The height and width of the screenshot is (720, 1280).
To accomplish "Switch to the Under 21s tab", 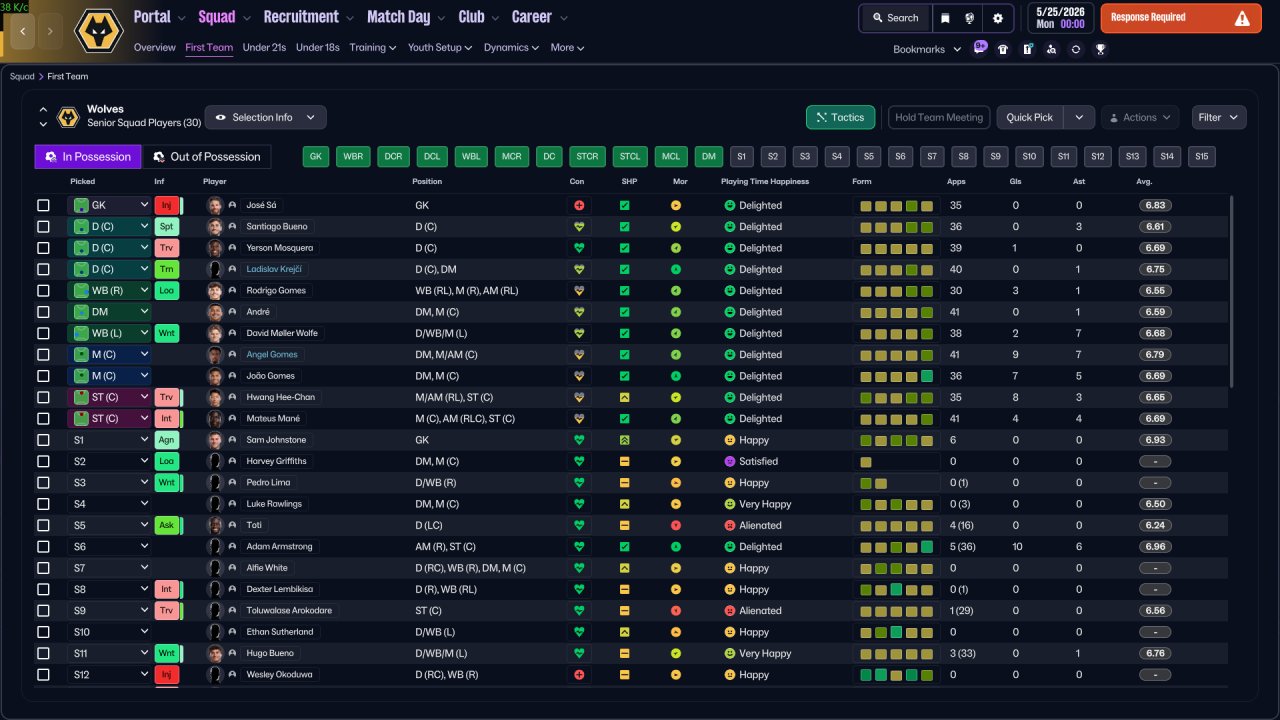I will pyautogui.click(x=265, y=47).
